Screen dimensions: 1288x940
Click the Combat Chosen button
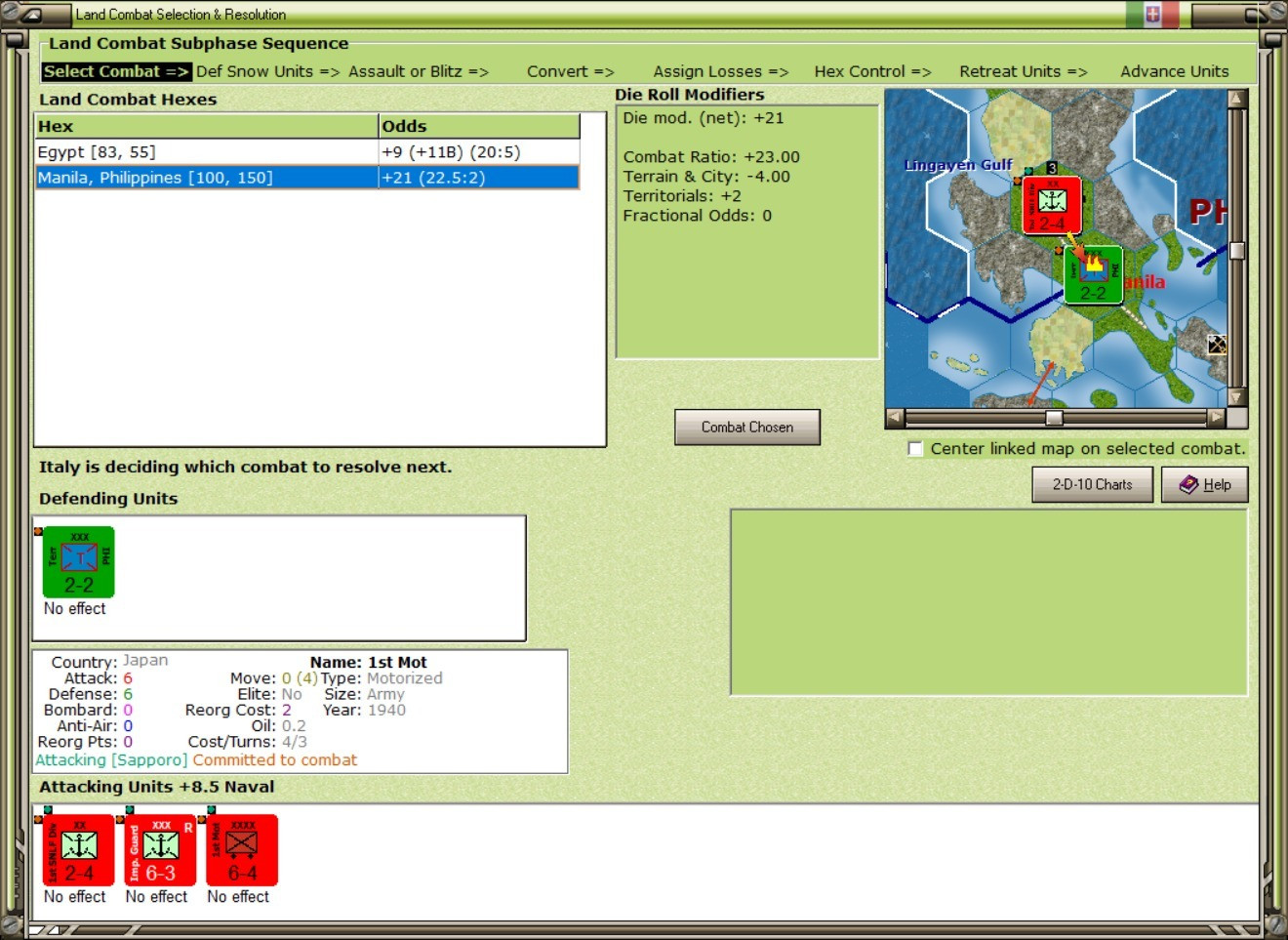[747, 428]
